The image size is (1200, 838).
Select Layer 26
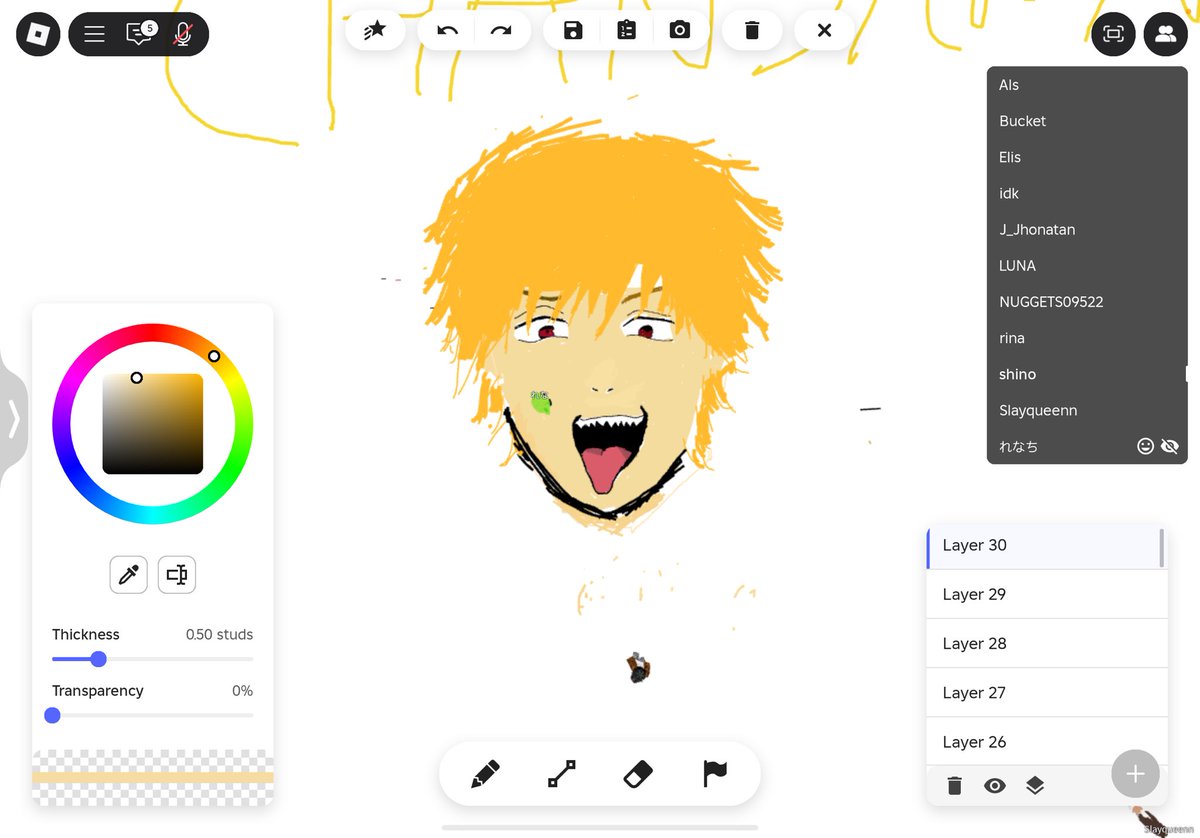[x=1047, y=741]
